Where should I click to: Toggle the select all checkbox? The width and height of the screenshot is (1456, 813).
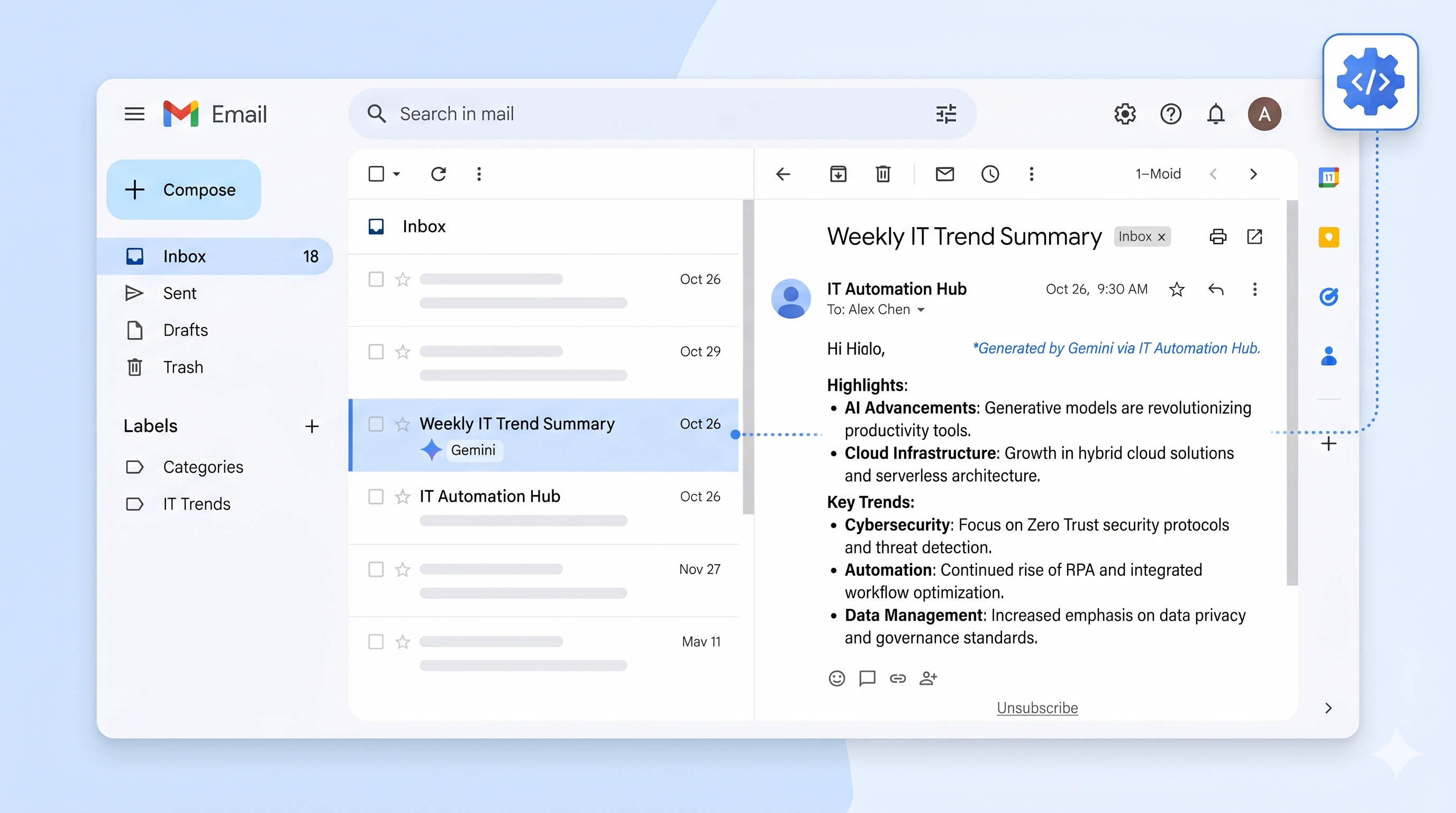tap(376, 174)
